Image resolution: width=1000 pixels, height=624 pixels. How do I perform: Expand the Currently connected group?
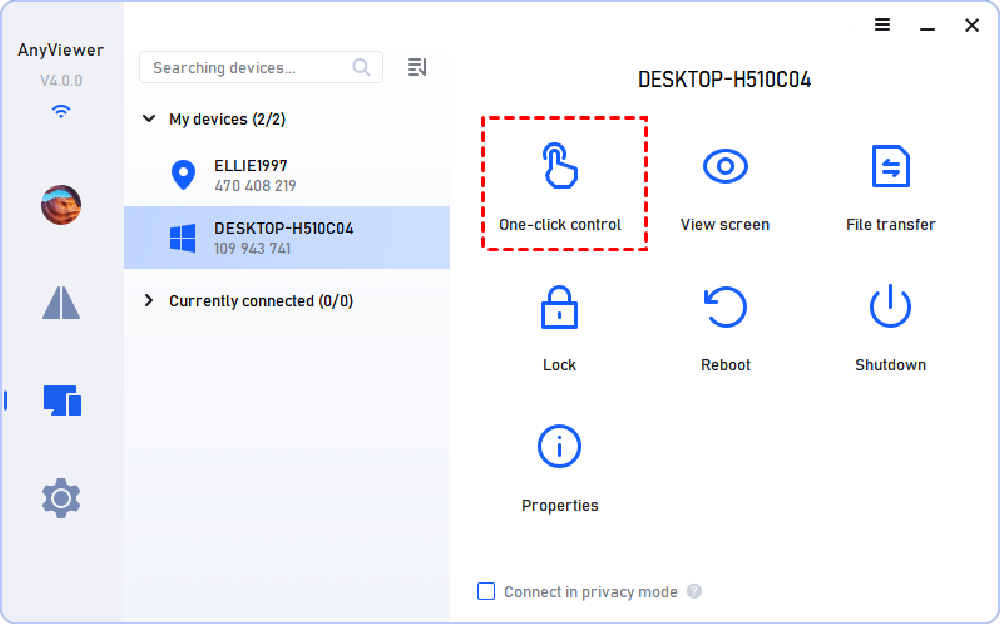149,301
